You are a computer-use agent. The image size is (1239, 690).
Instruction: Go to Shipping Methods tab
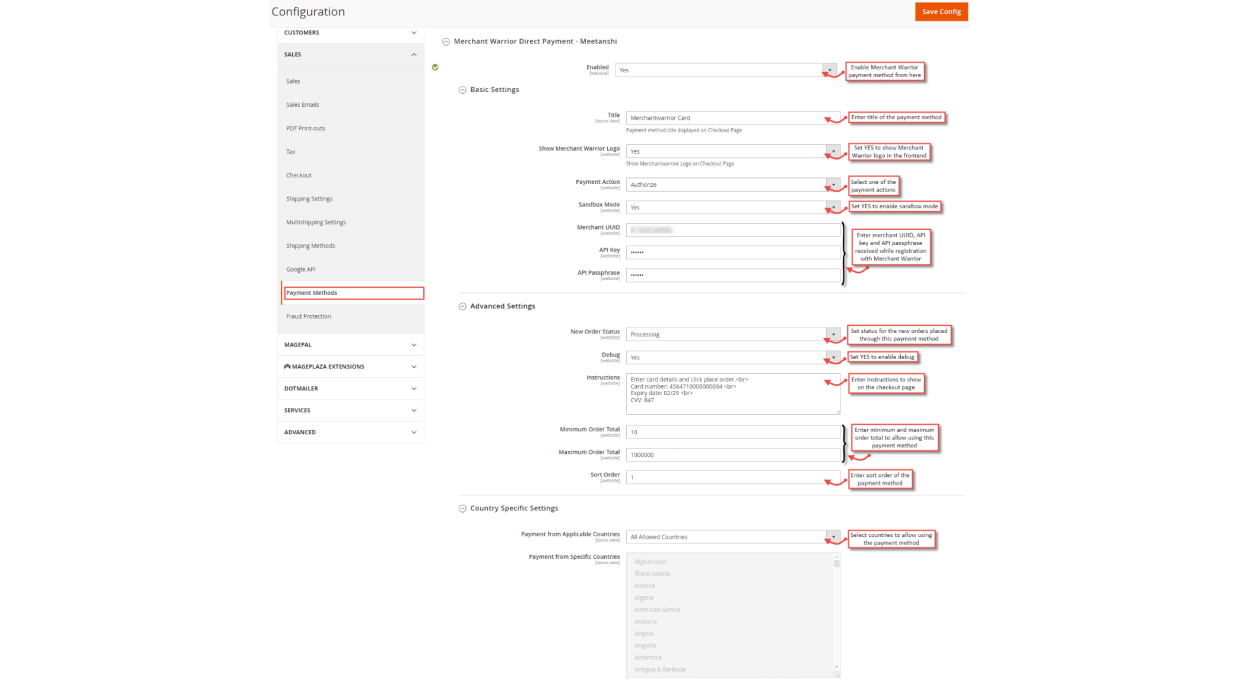click(x=310, y=246)
